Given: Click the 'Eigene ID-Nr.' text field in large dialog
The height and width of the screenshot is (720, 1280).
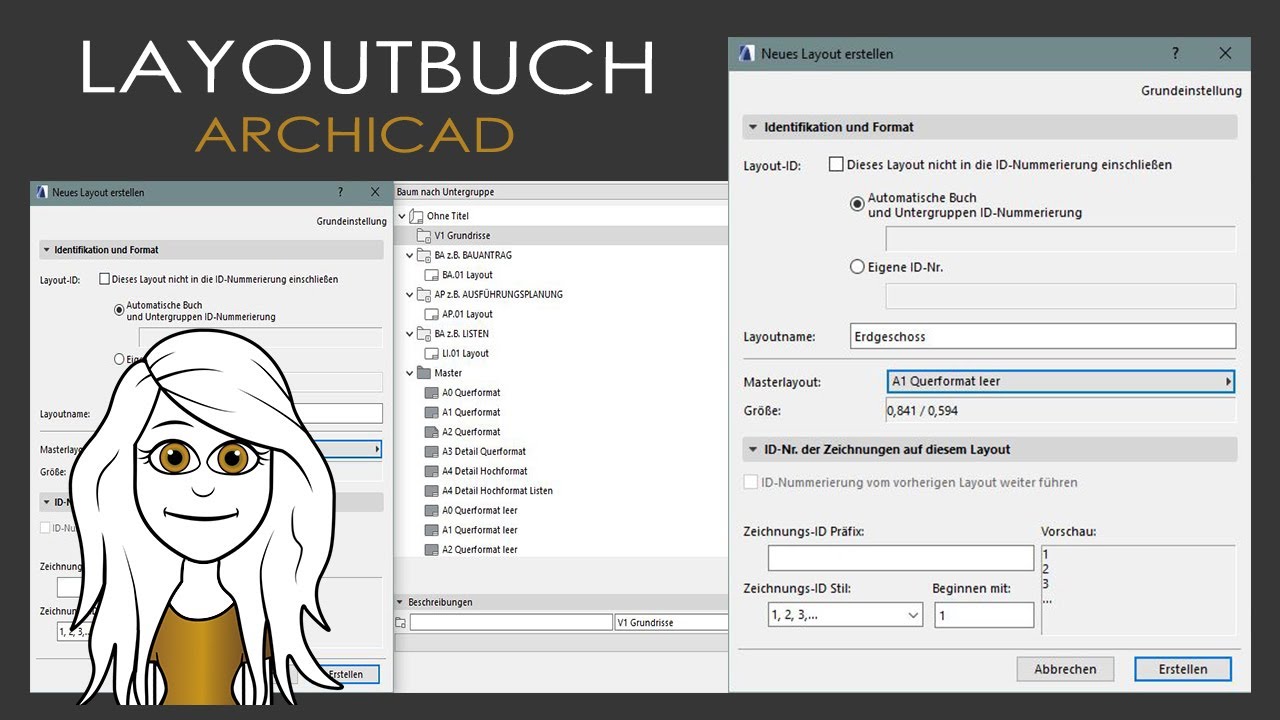Looking at the screenshot, I should click(1061, 296).
